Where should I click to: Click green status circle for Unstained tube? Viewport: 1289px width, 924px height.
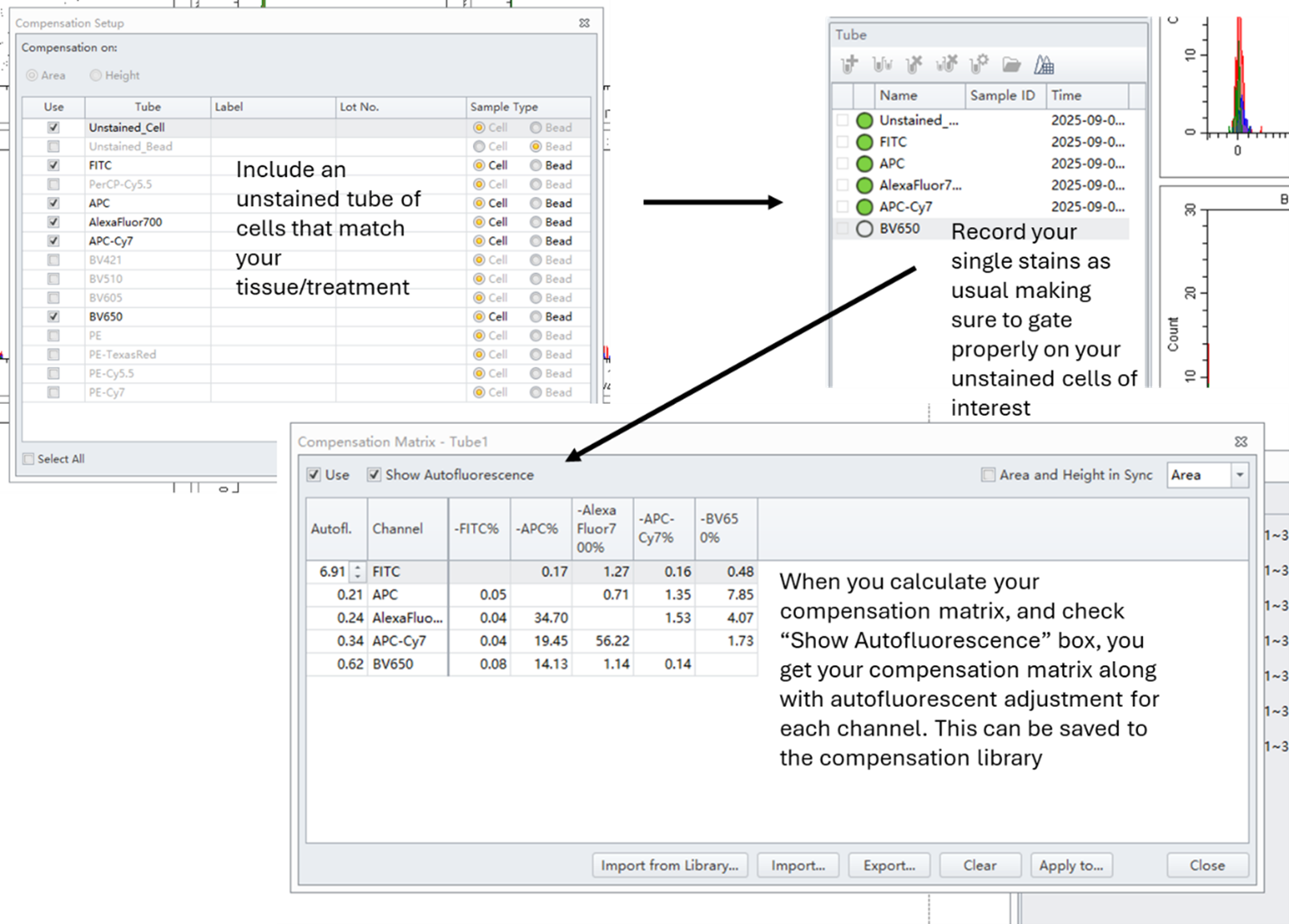(864, 120)
